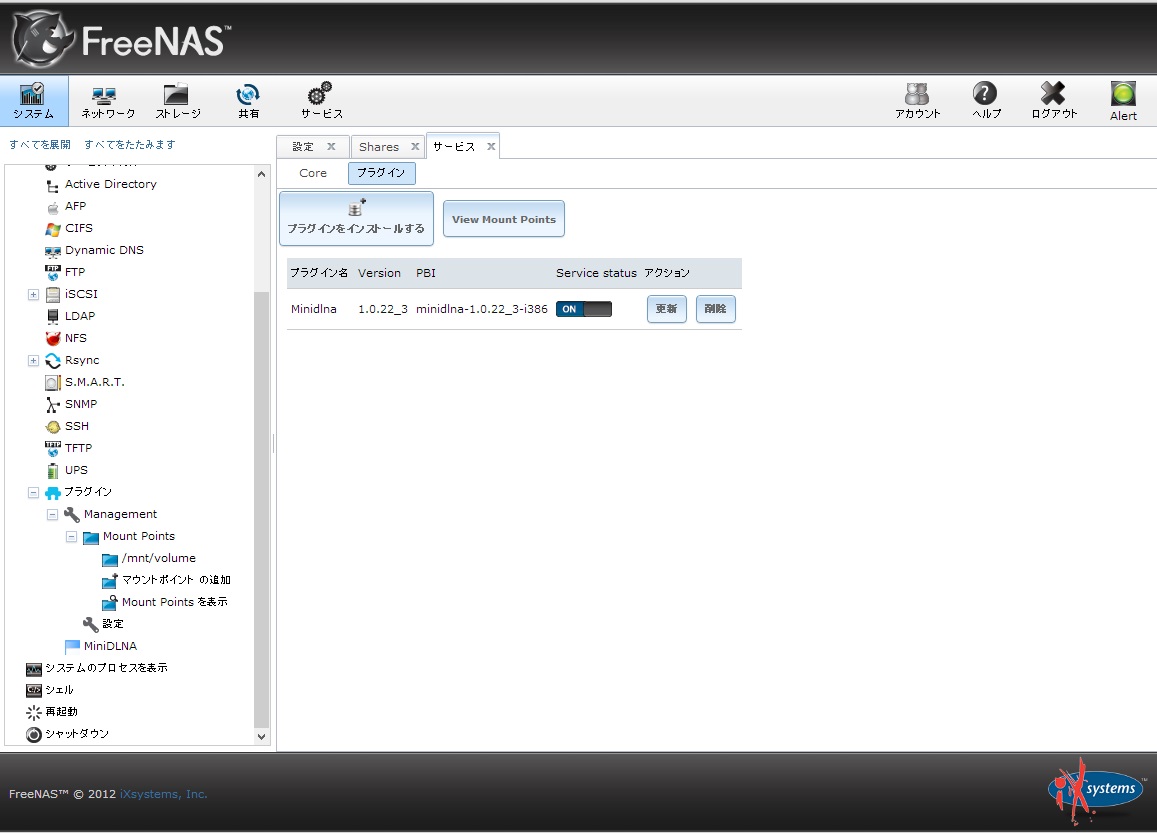Open シェル shell item
The image size is (1157, 833).
[59, 691]
